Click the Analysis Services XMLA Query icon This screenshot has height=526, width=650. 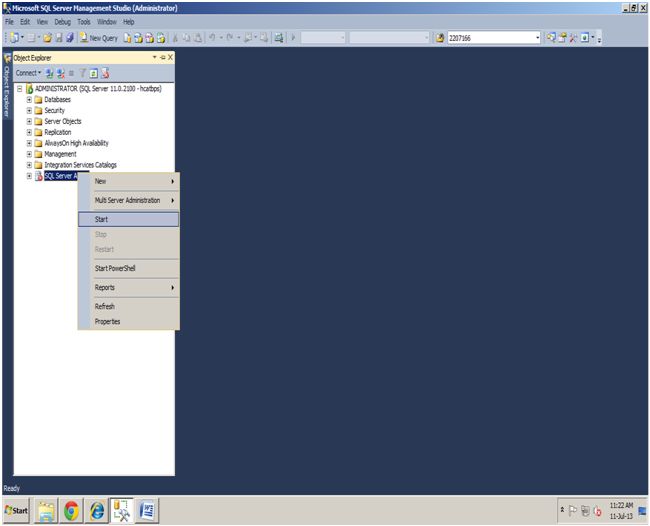[160, 38]
